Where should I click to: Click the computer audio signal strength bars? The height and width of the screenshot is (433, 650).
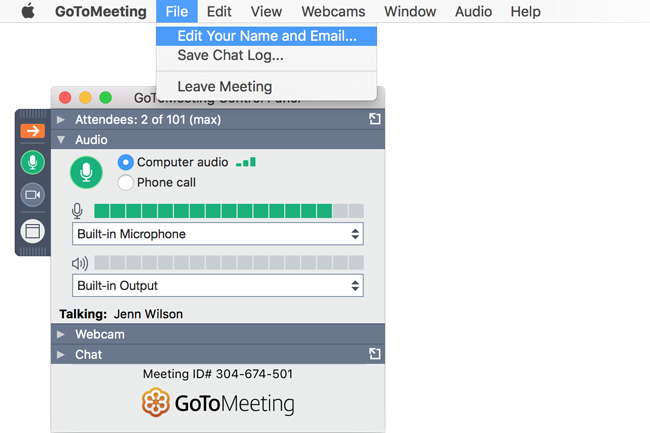(246, 162)
